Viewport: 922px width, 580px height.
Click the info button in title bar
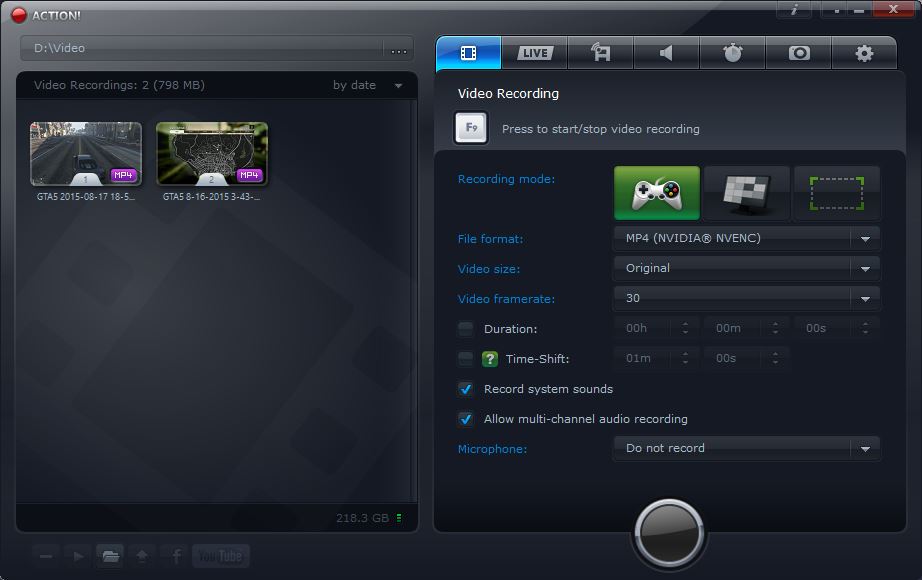pyautogui.click(x=794, y=9)
